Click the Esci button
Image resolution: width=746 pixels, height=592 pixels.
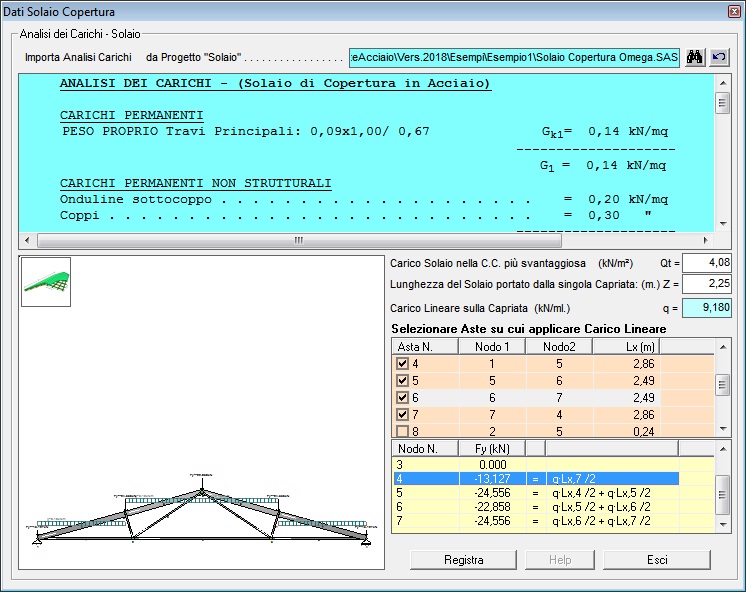(657, 560)
